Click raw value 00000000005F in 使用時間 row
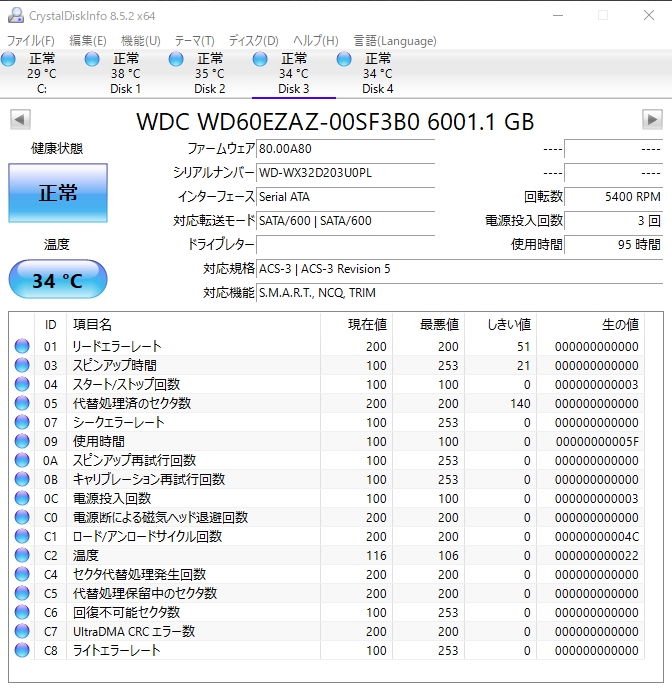This screenshot has width=672, height=691. coord(597,441)
